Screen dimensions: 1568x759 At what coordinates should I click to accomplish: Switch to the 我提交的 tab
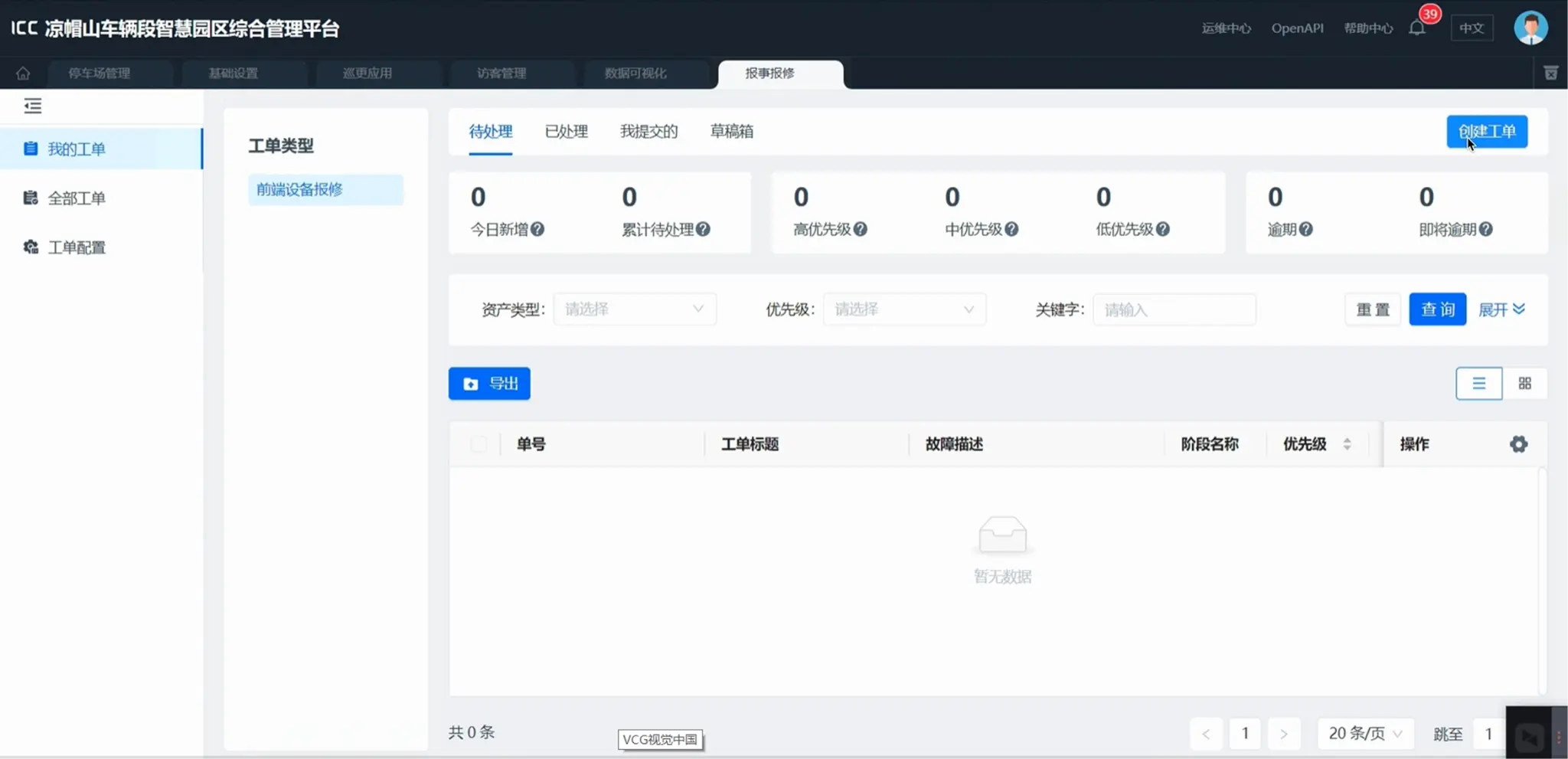tap(649, 132)
